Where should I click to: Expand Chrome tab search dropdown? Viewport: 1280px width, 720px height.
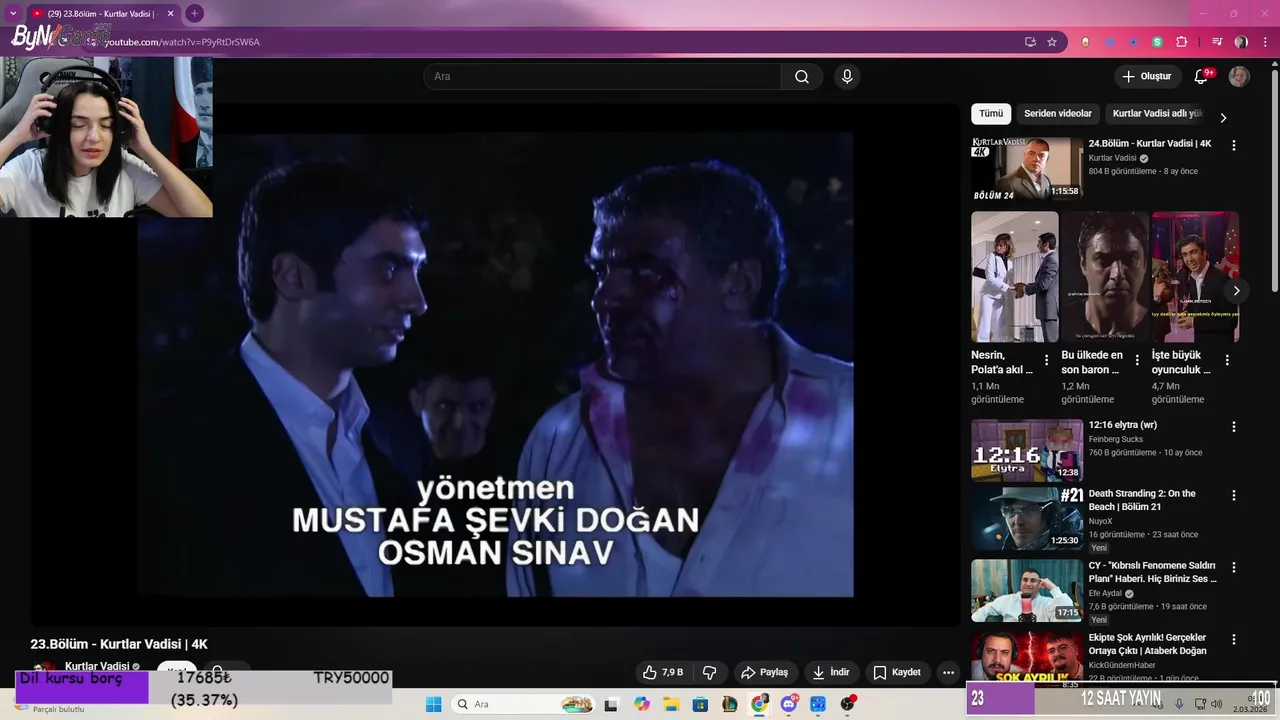[13, 13]
